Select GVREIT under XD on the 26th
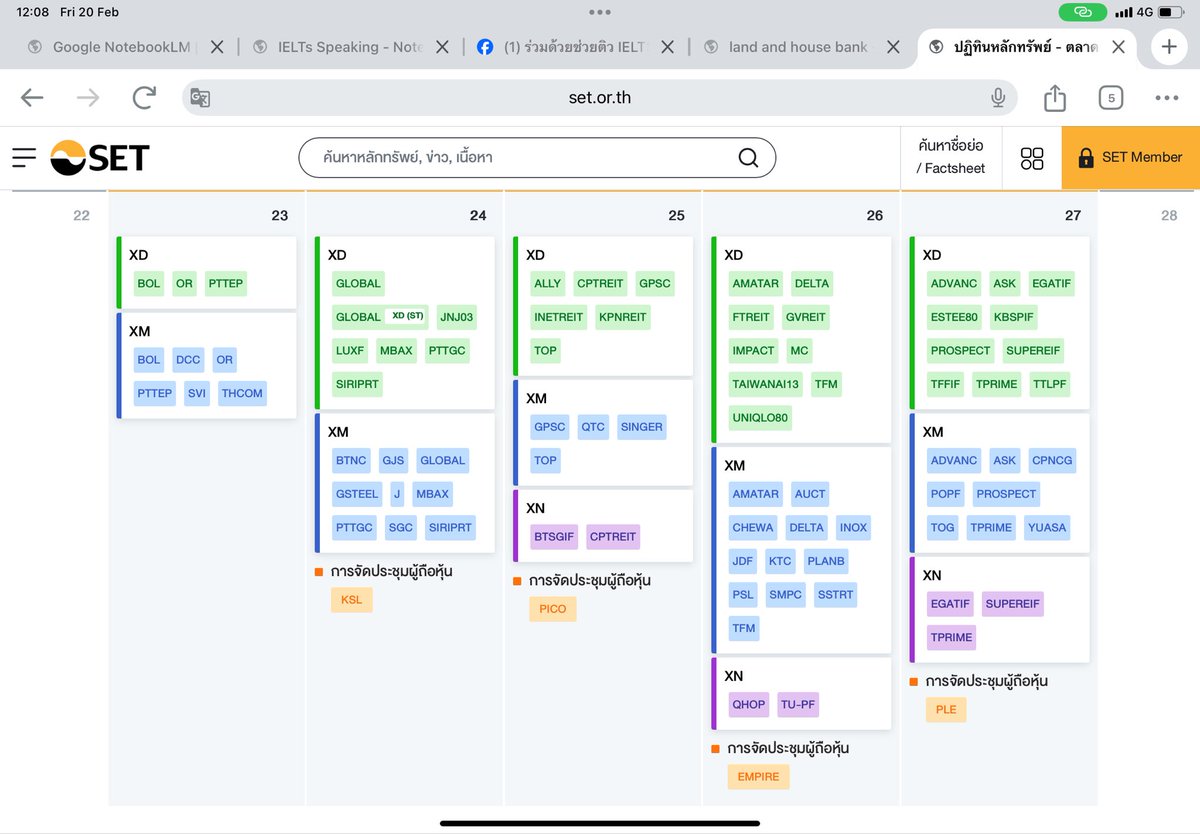This screenshot has height=834, width=1200. tap(806, 317)
